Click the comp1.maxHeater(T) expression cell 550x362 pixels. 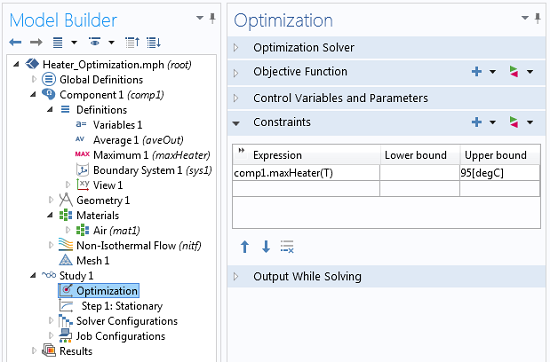point(306,173)
